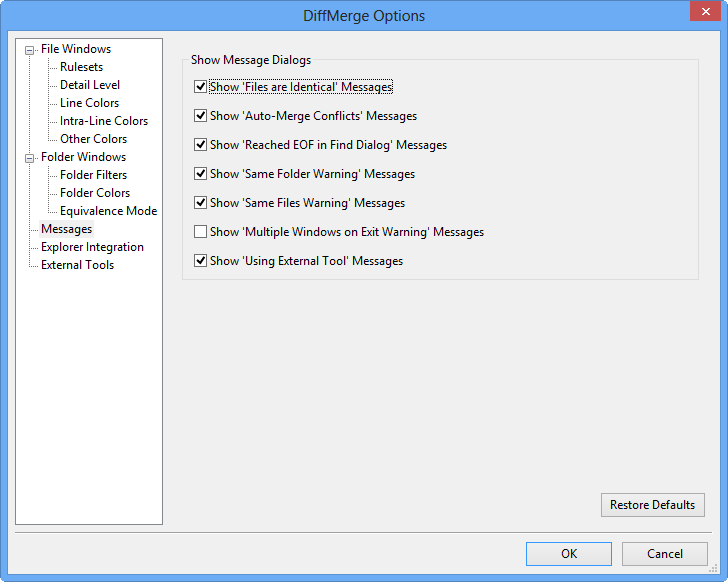Select External Tools in the tree
Screen dimensions: 728x582
pyautogui.click(x=77, y=265)
